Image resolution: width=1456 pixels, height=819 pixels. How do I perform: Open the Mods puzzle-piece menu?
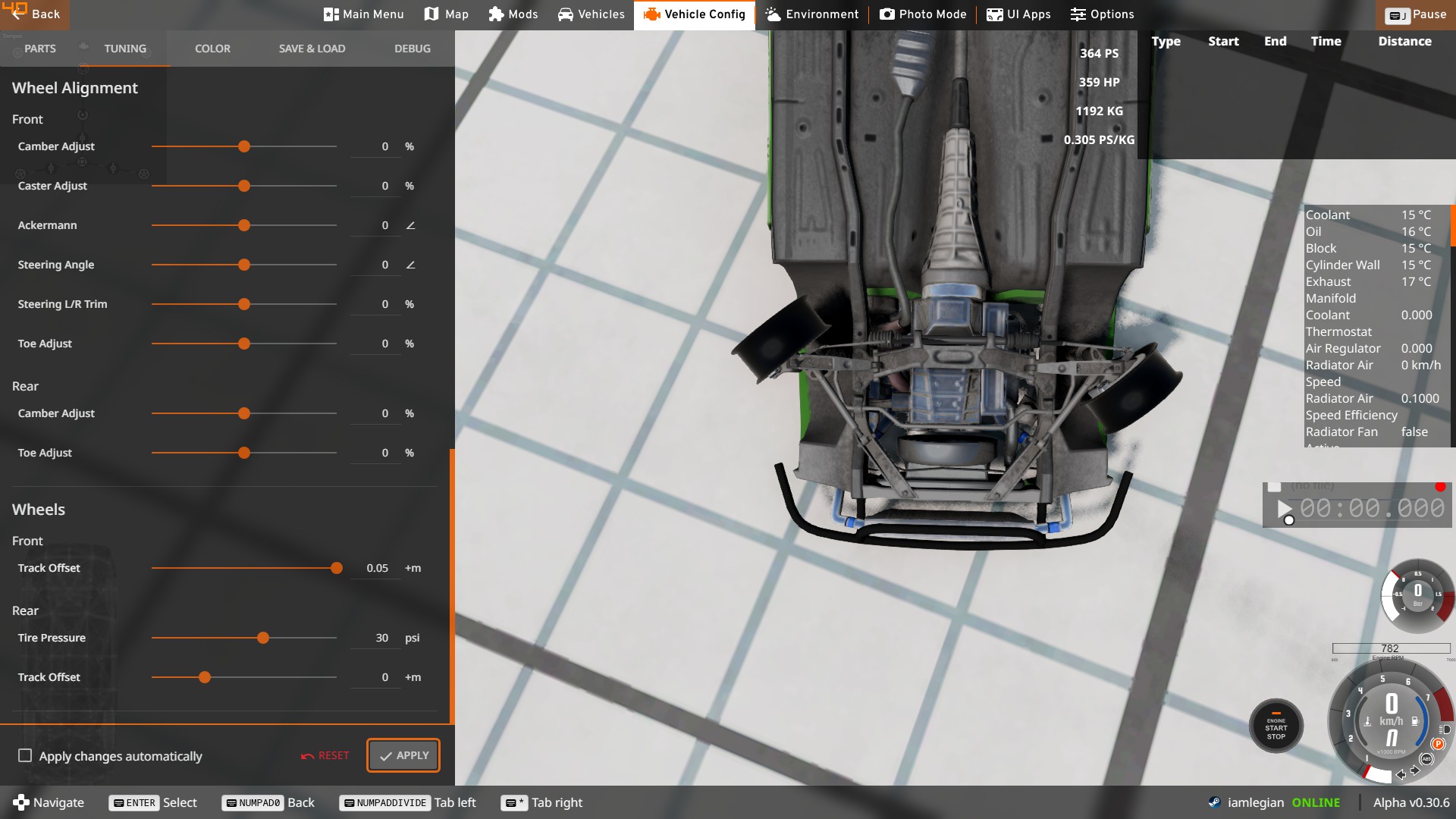(513, 14)
